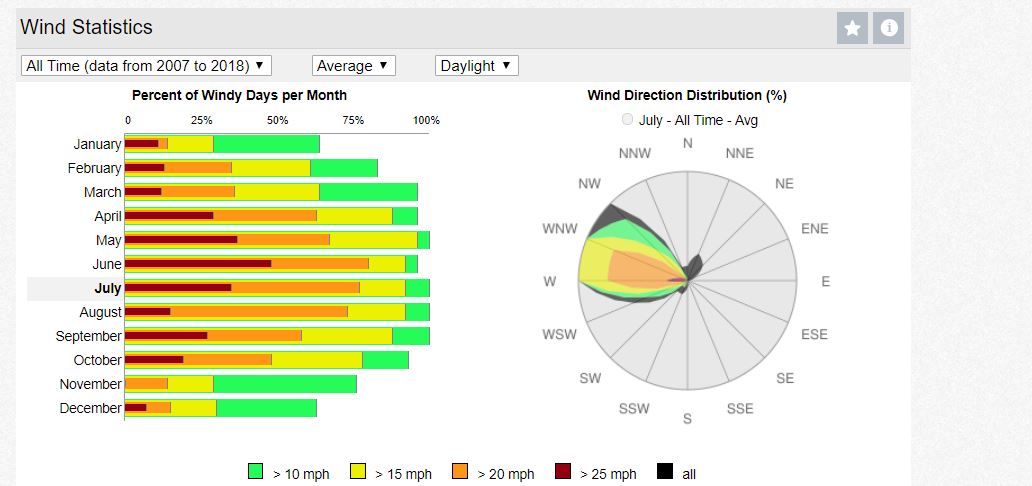This screenshot has height=486, width=1032.
Task: Click the 'Percent of Windy Days per Month' title
Action: (240, 95)
